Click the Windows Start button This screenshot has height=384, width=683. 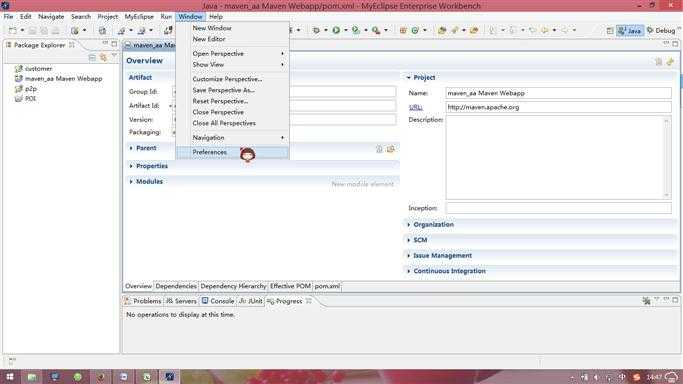point(10,377)
